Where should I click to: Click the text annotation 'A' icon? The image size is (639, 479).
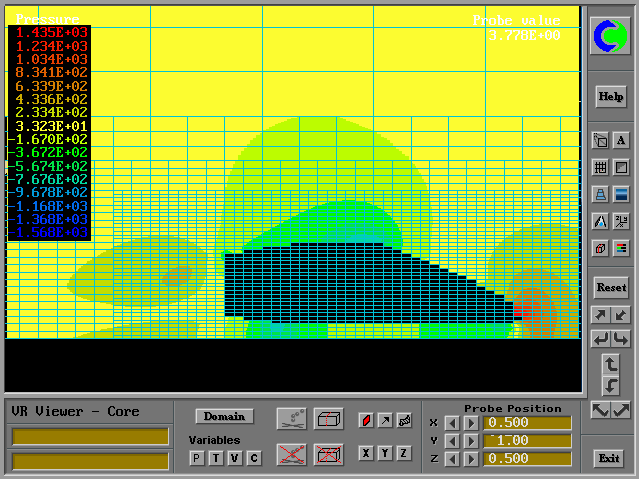click(621, 141)
